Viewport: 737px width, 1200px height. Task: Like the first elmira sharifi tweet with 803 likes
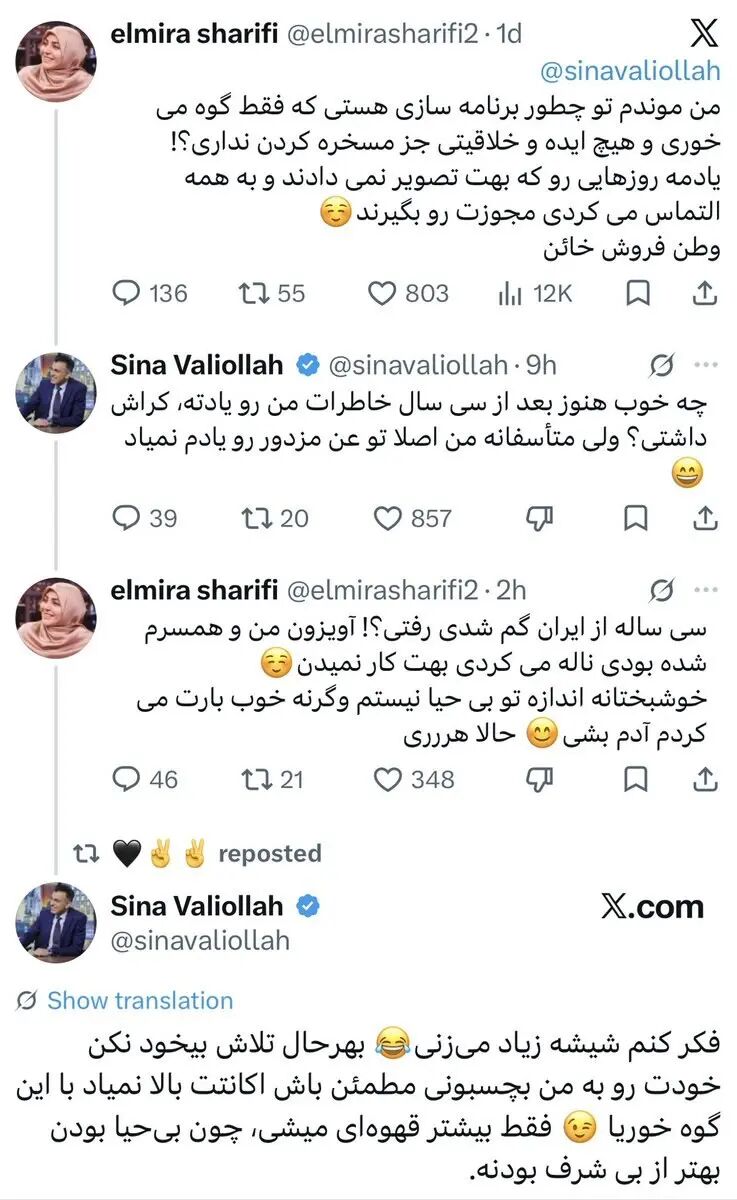click(408, 293)
